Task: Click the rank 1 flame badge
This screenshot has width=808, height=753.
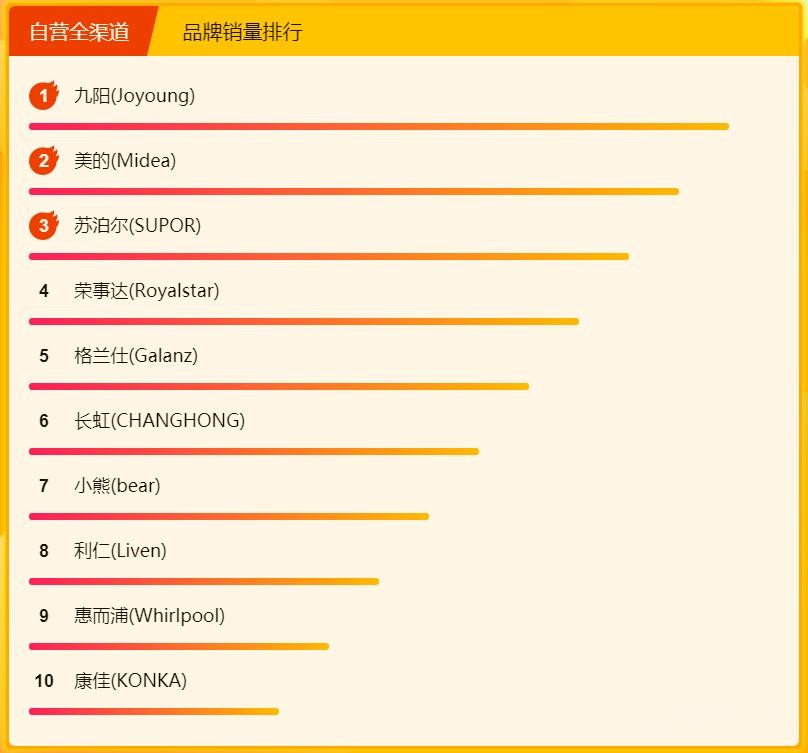Action: [x=43, y=96]
